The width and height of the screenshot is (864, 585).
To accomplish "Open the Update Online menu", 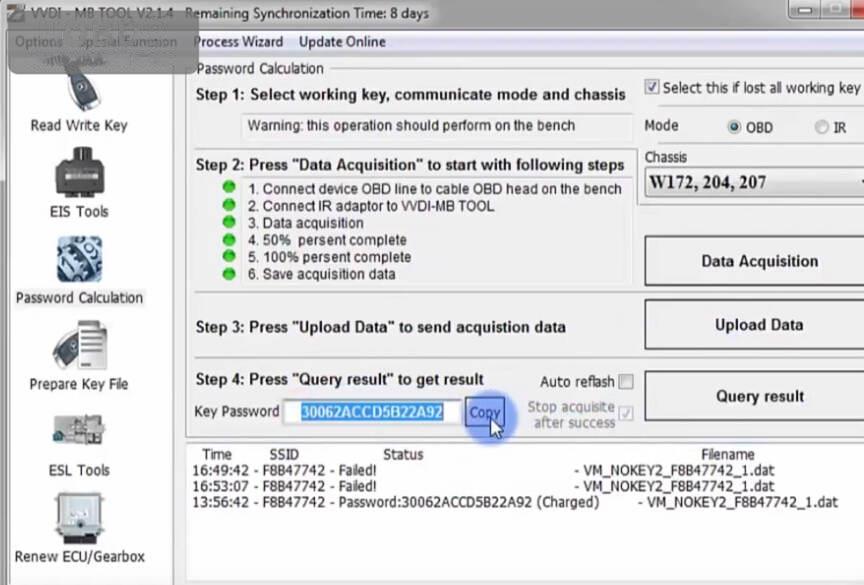I will (x=342, y=42).
